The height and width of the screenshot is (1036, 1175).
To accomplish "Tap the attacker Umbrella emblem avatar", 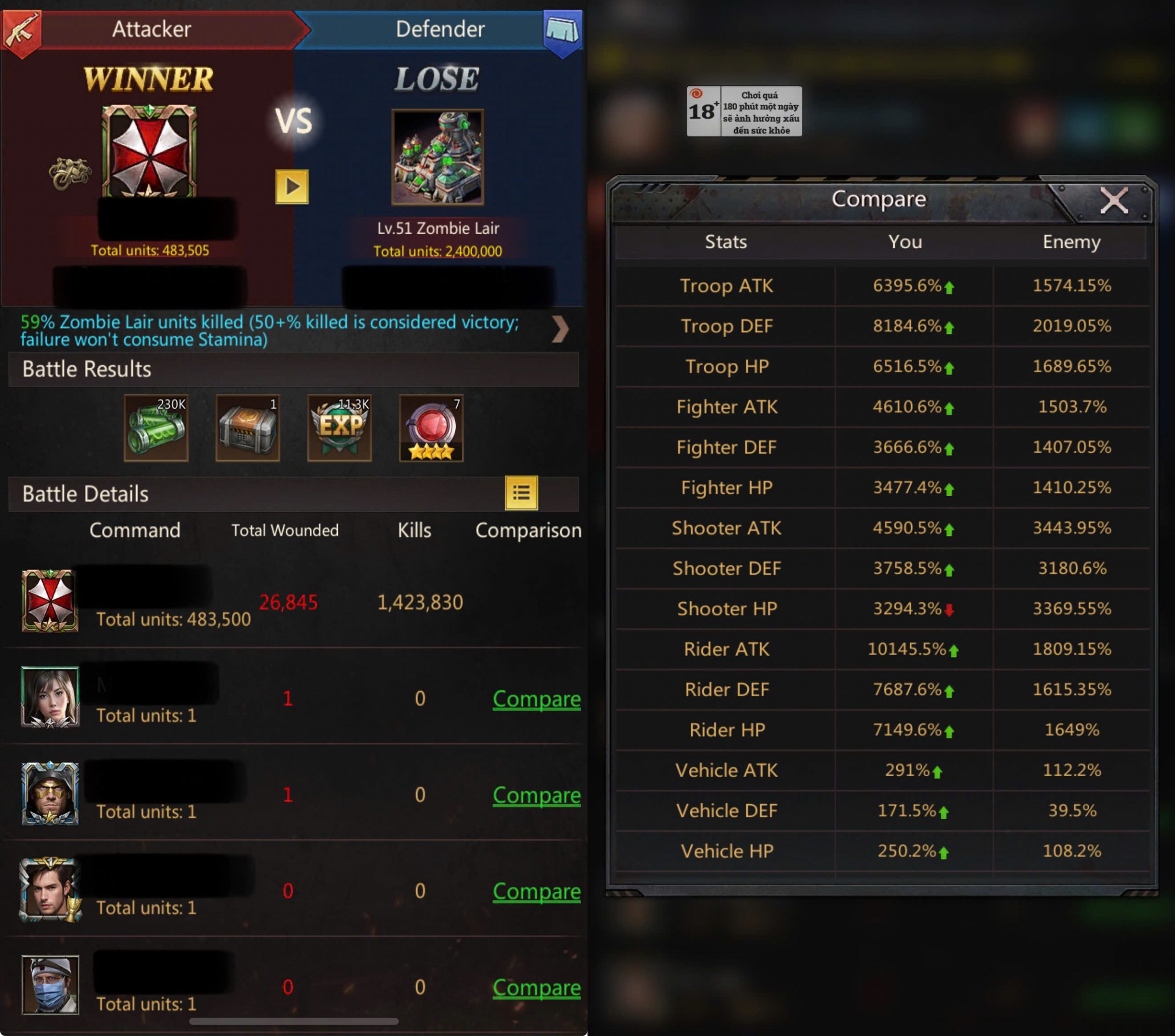I will pyautogui.click(x=149, y=151).
